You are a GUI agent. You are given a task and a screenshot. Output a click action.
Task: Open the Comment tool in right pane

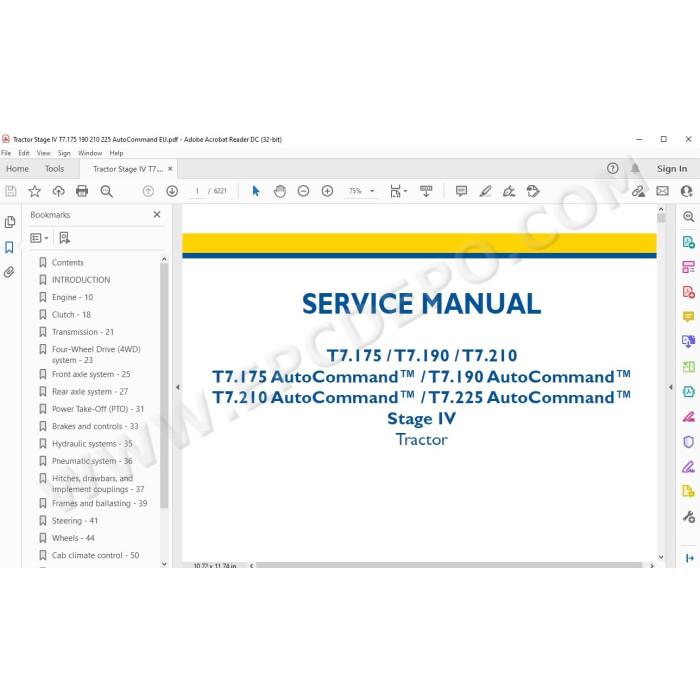689,317
